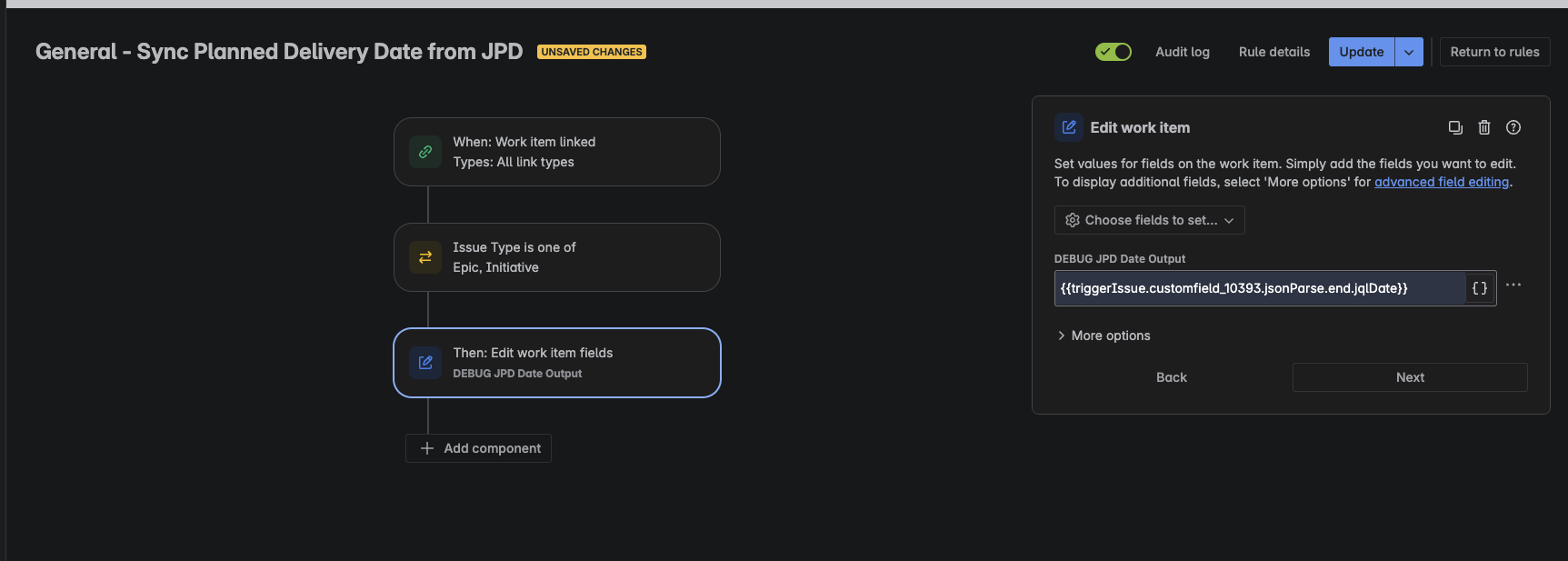The width and height of the screenshot is (1568, 561).
Task: Delete the Edit work item component
Action: [x=1484, y=127]
